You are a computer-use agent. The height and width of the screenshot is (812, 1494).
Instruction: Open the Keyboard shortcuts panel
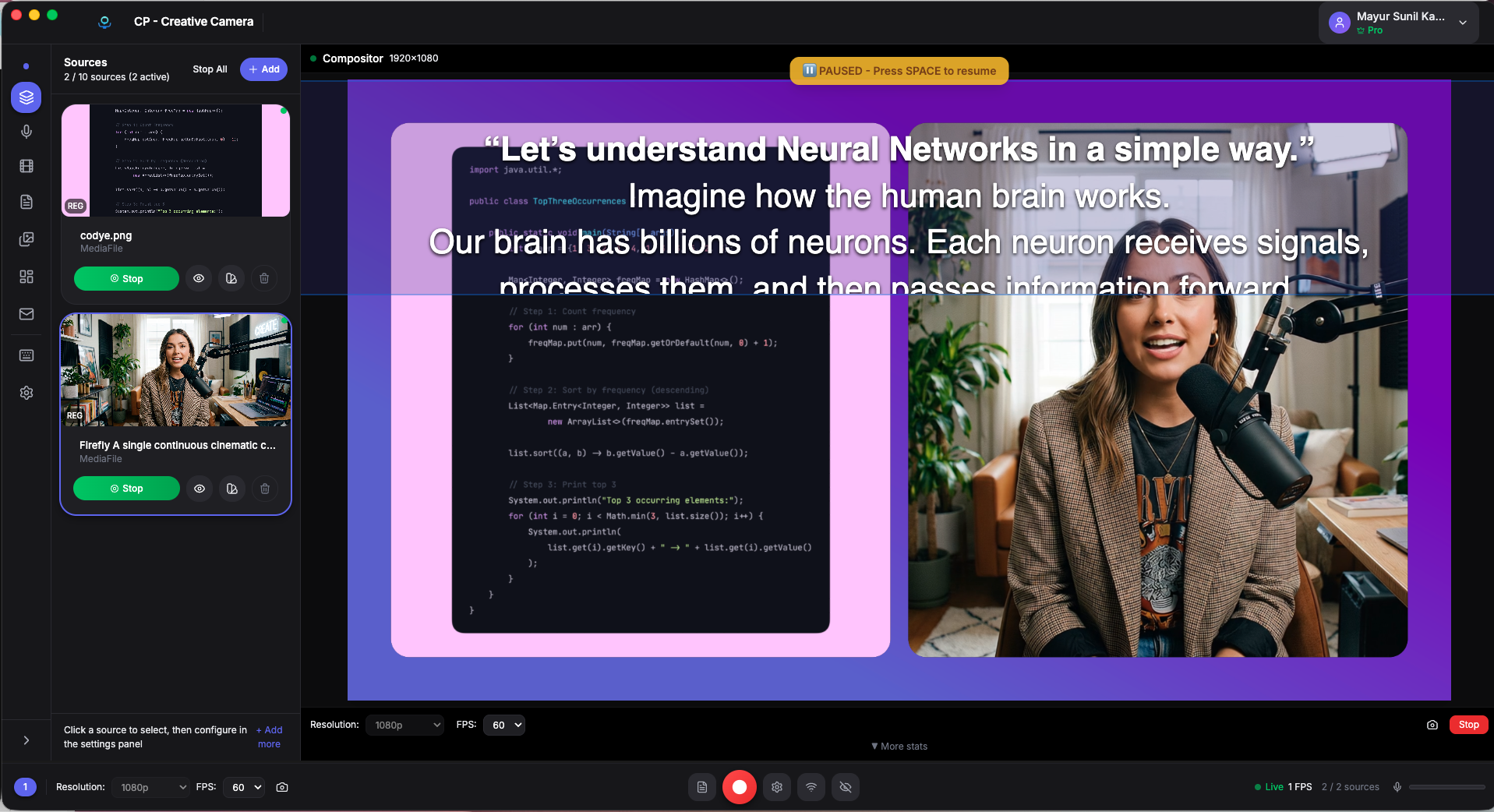click(26, 355)
